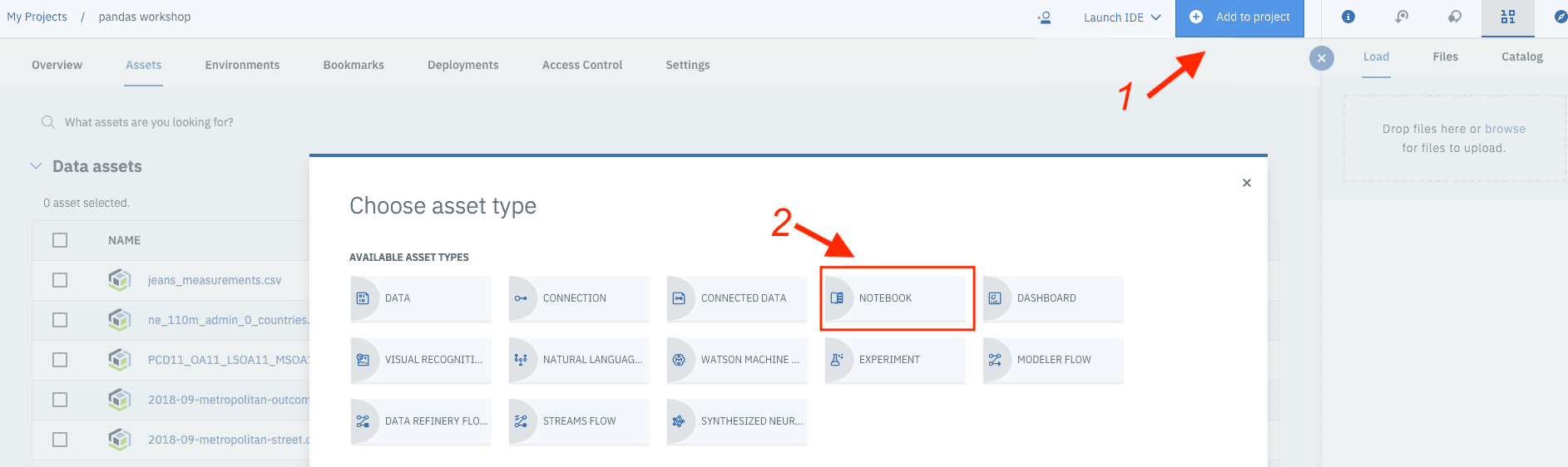Image resolution: width=1568 pixels, height=467 pixels.
Task: Open the Launch IDE dropdown
Action: coord(1122,17)
